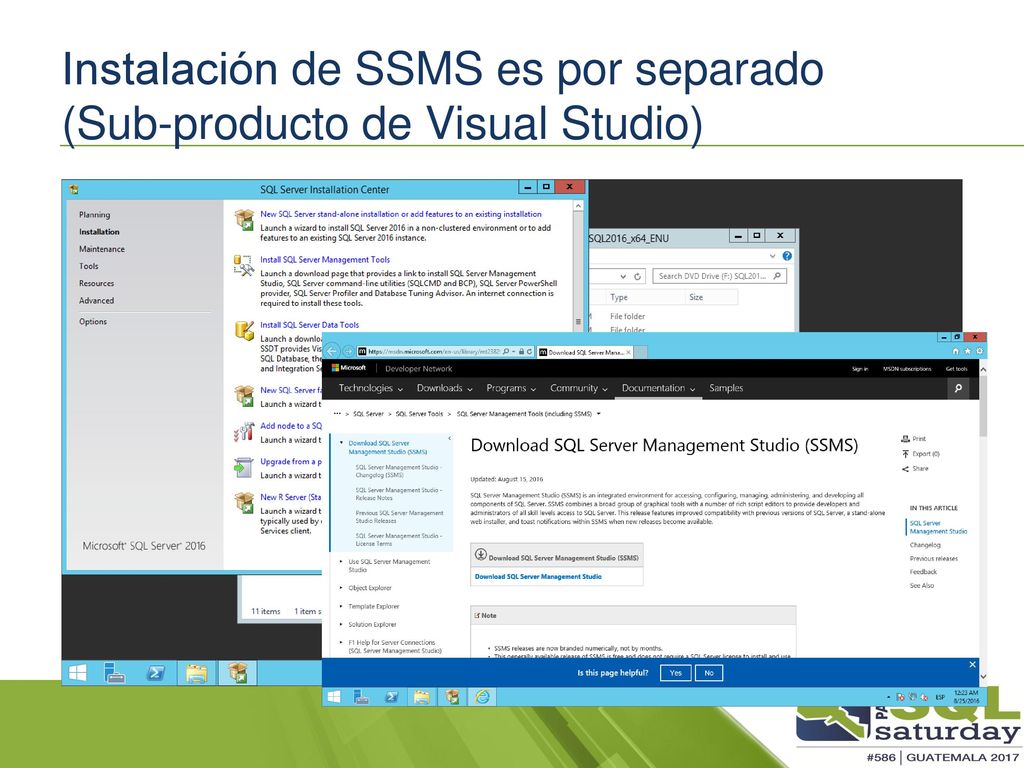
Task: Click Install SQL Server Management Tools link
Action: 325,259
